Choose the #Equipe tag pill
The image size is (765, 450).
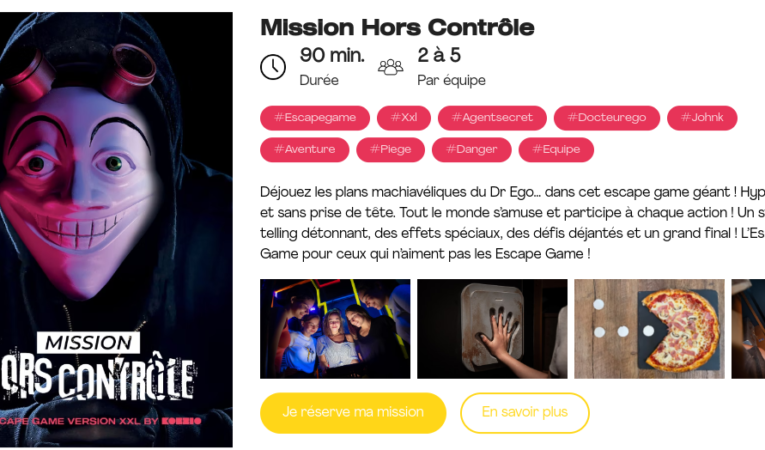(556, 149)
